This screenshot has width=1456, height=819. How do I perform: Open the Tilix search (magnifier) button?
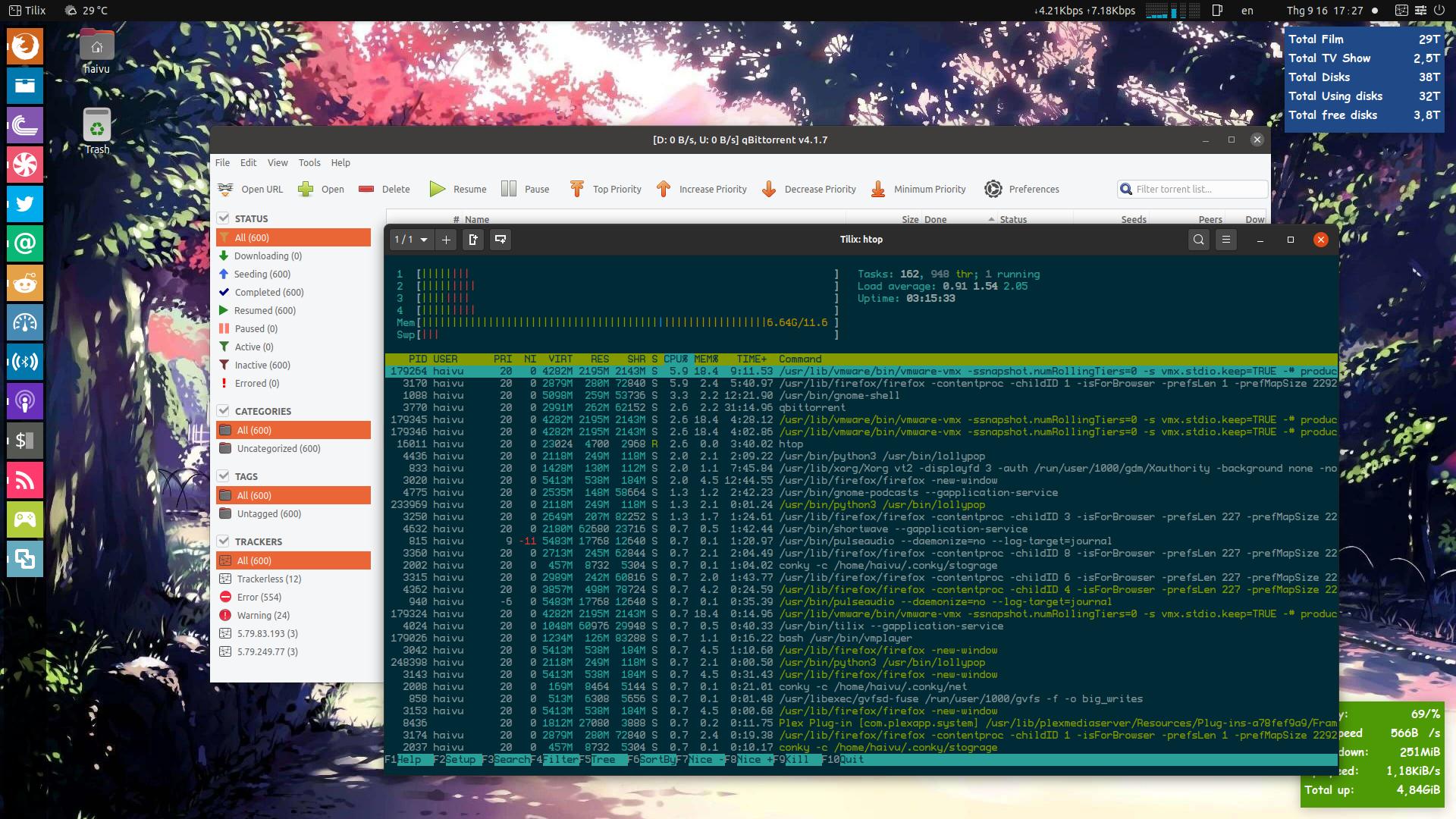(x=1198, y=240)
